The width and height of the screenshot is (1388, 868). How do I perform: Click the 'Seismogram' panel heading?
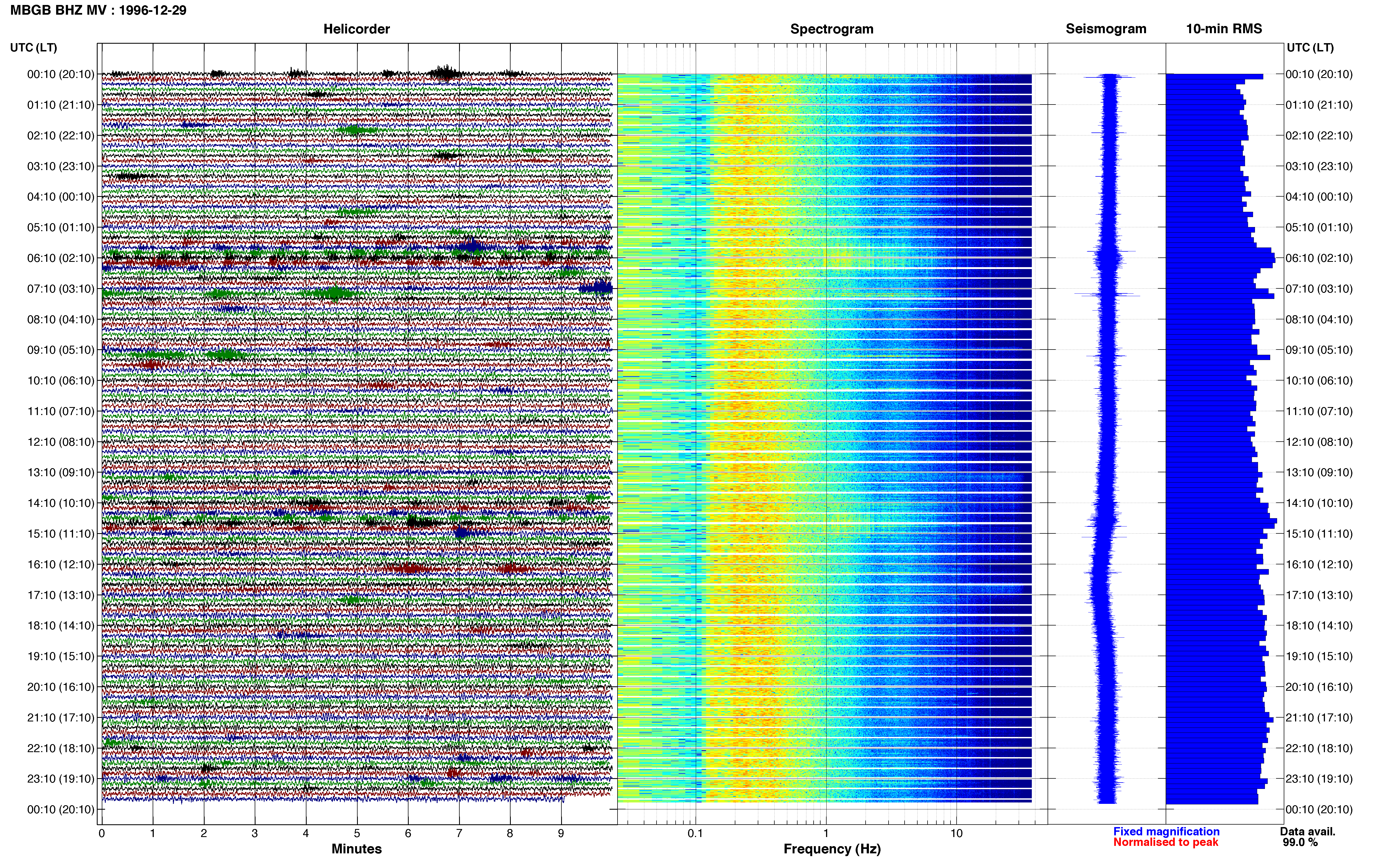pyautogui.click(x=1106, y=29)
